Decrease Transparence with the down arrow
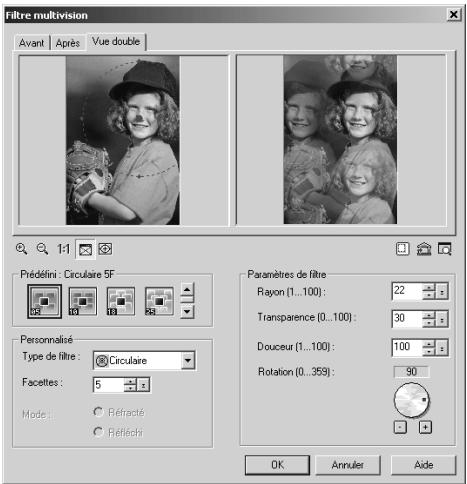This screenshot has height=484, width=467. [429, 323]
